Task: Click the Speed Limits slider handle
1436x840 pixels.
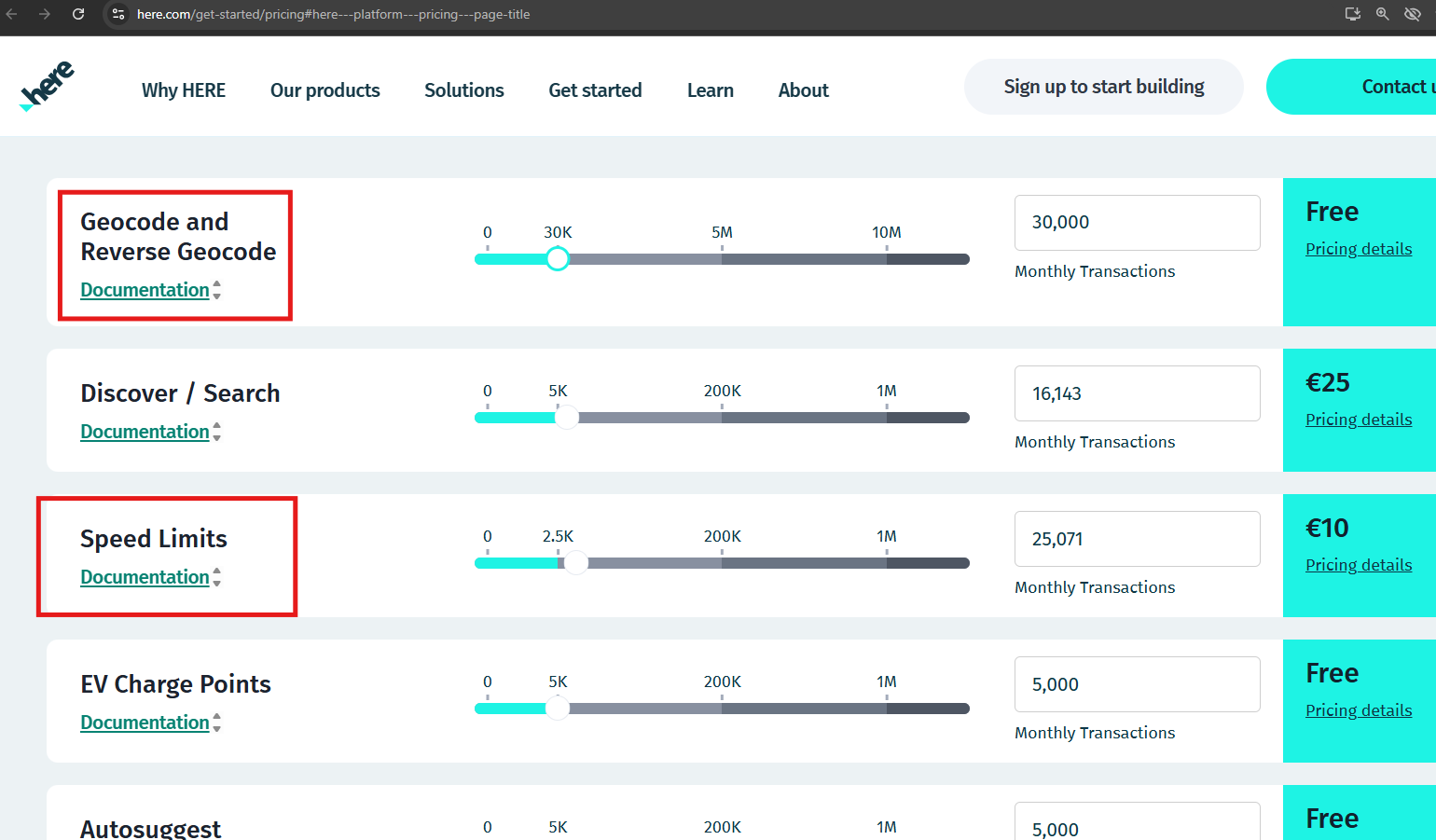Action: (x=576, y=563)
